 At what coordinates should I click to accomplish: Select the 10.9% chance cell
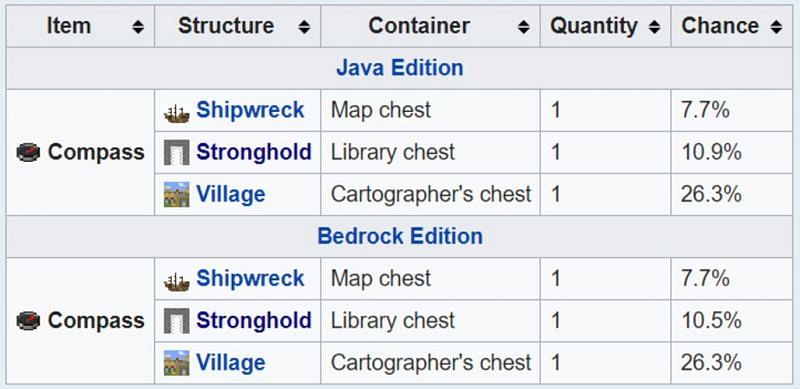tap(731, 152)
